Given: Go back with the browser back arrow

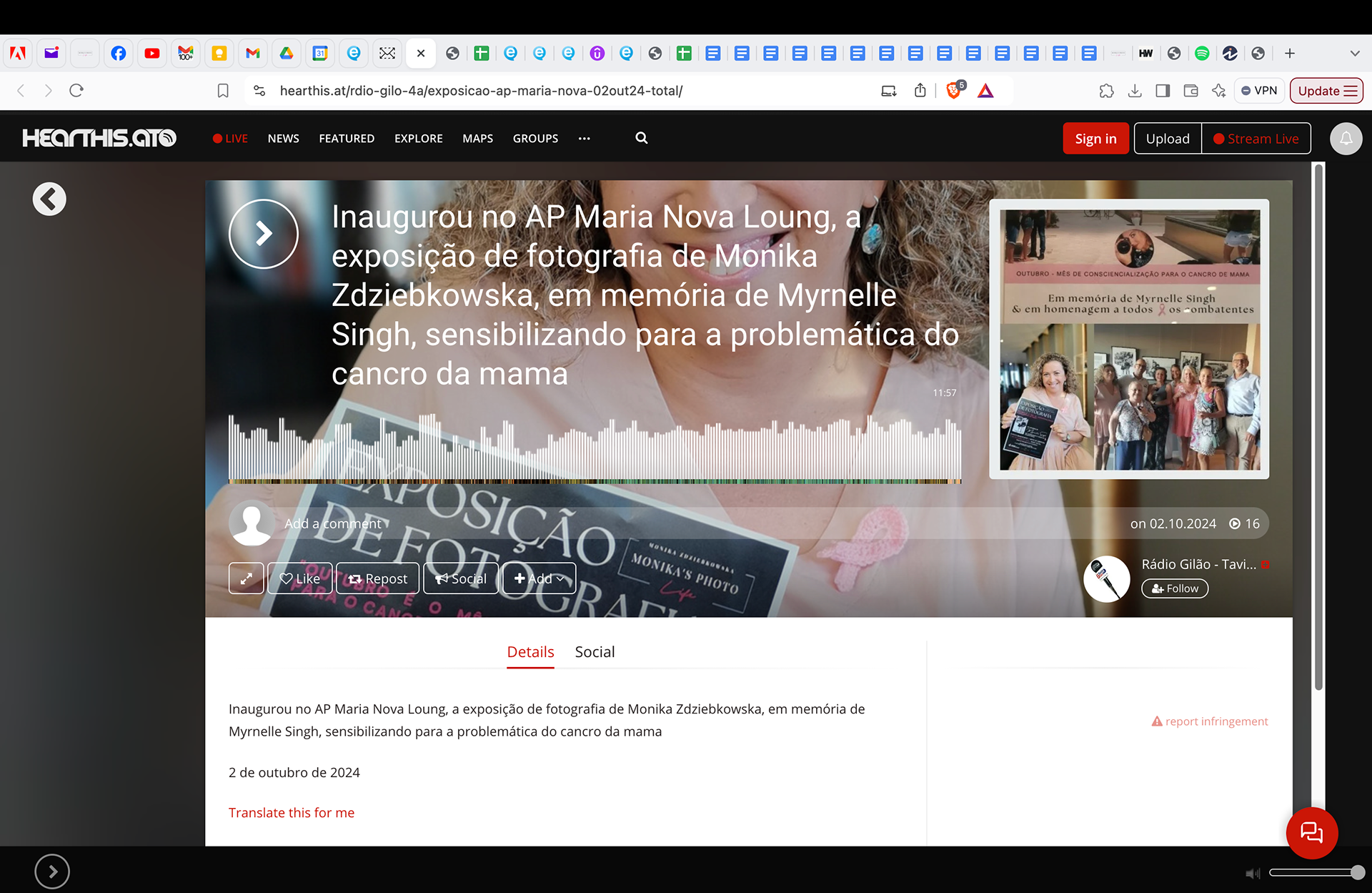Looking at the screenshot, I should [x=21, y=91].
